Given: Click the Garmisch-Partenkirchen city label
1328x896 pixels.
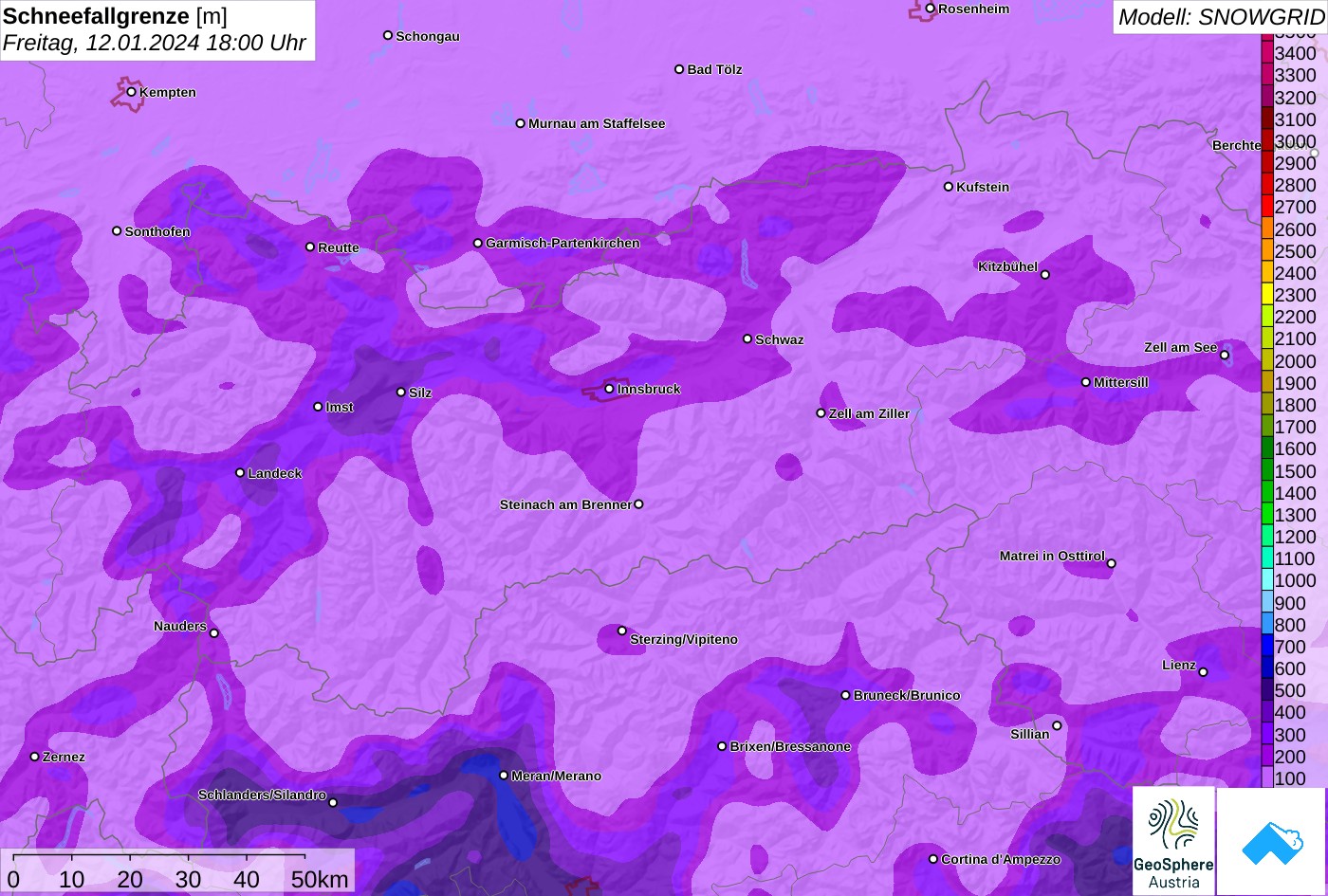Looking at the screenshot, I should (x=563, y=244).
